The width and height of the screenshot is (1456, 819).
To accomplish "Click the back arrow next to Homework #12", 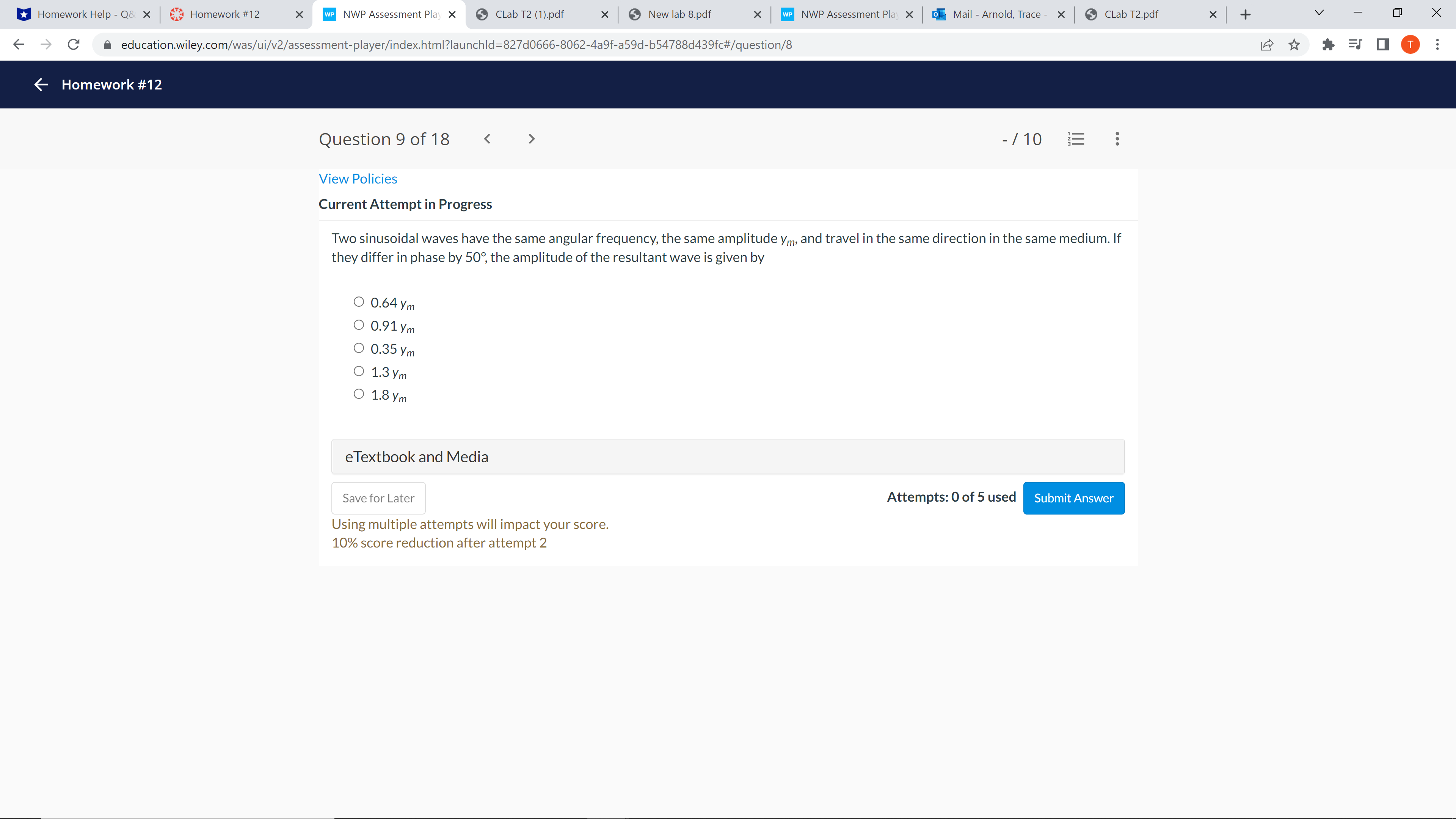I will [40, 84].
